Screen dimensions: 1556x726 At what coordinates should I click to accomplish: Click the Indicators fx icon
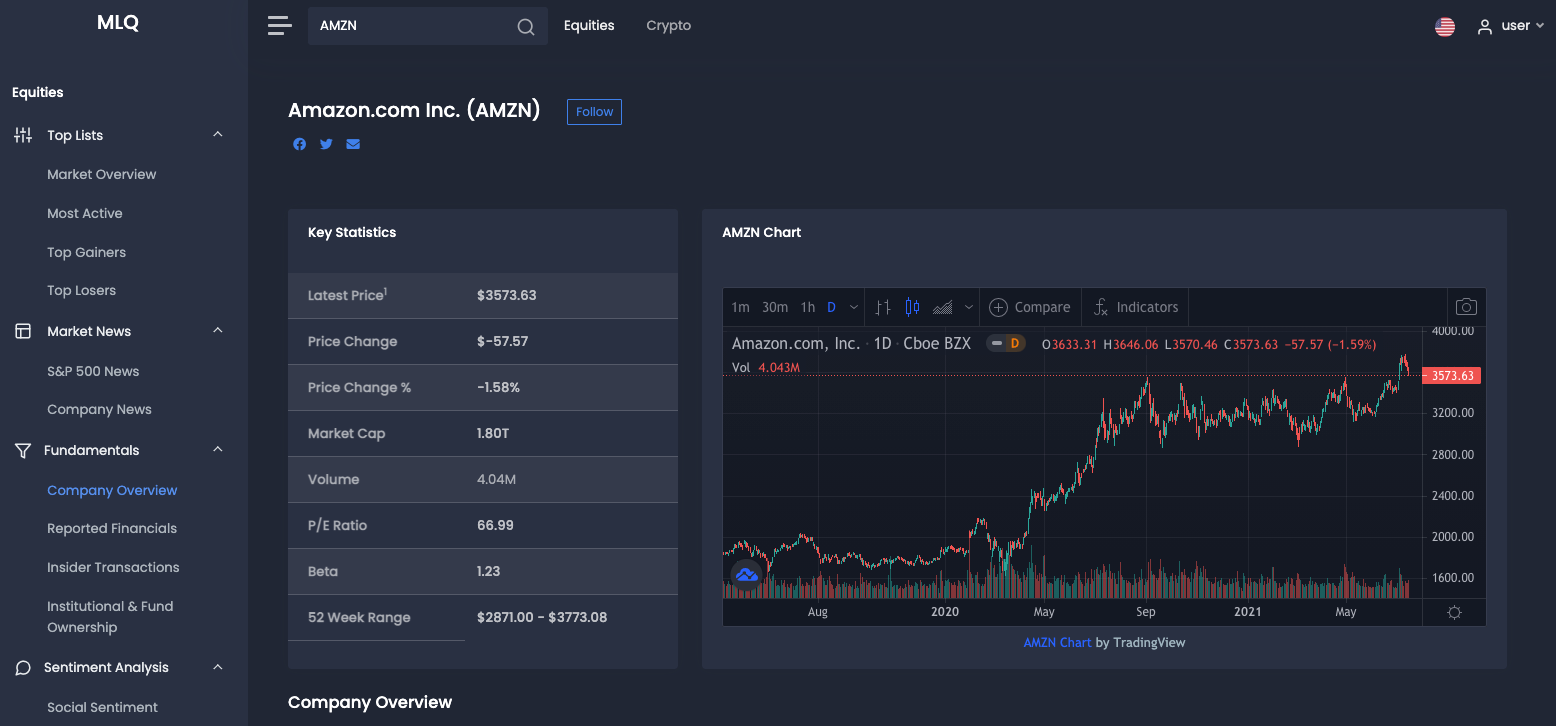pos(1101,307)
